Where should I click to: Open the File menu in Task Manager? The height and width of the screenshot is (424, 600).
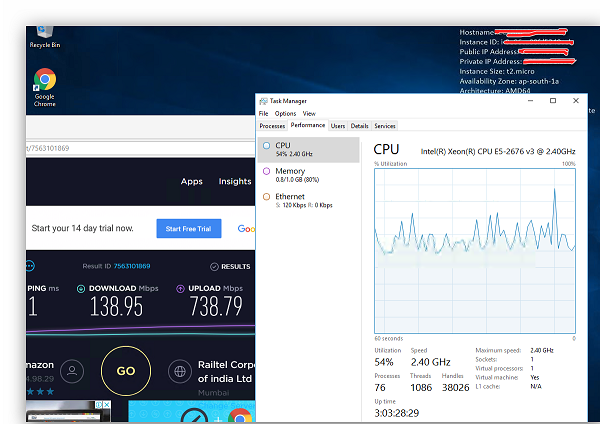263,114
